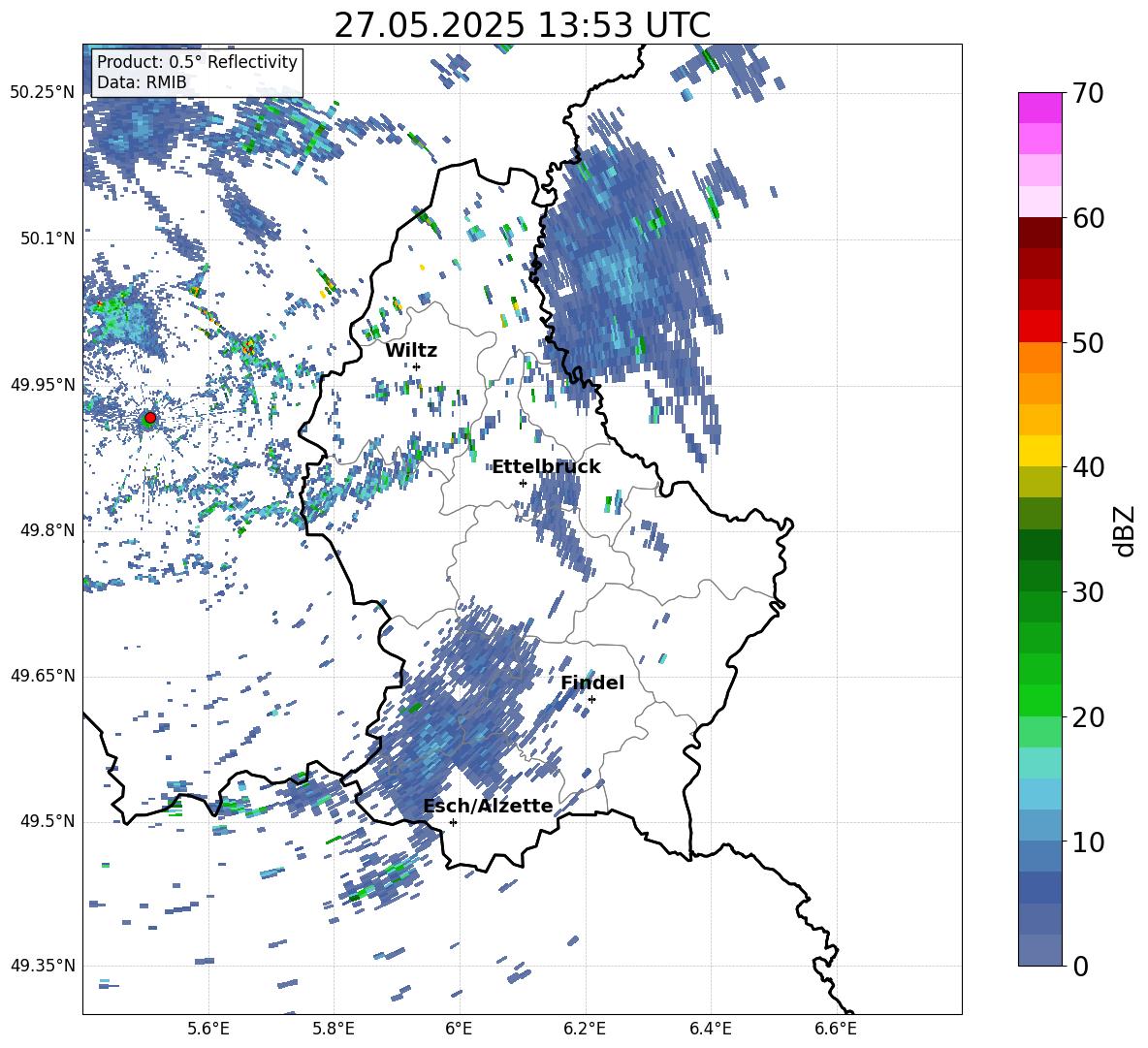Screen dimensions: 1148x1048
Task: Click the 6.2°E longitude label
Action: click(x=585, y=1029)
